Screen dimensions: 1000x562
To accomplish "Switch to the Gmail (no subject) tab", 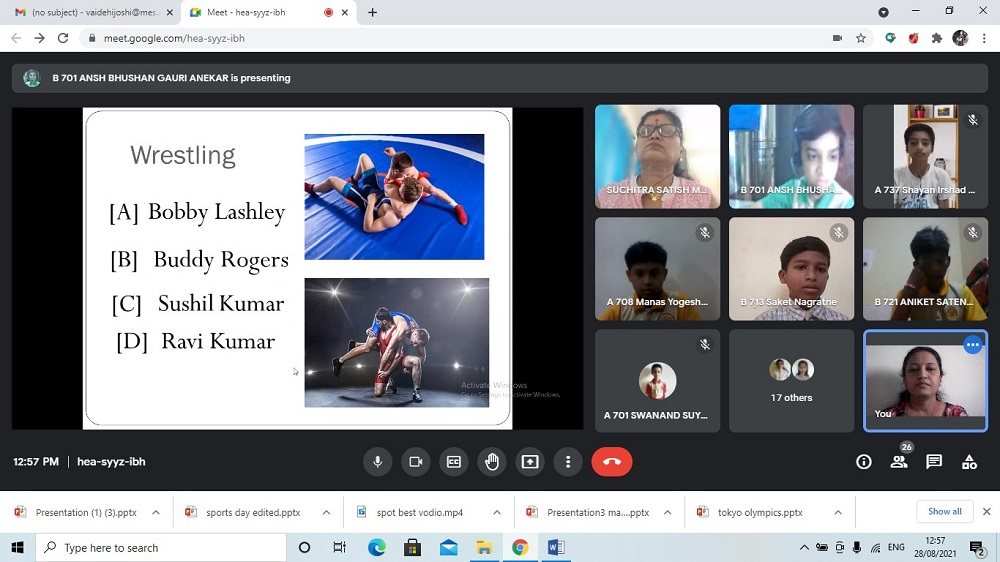I will [90, 12].
